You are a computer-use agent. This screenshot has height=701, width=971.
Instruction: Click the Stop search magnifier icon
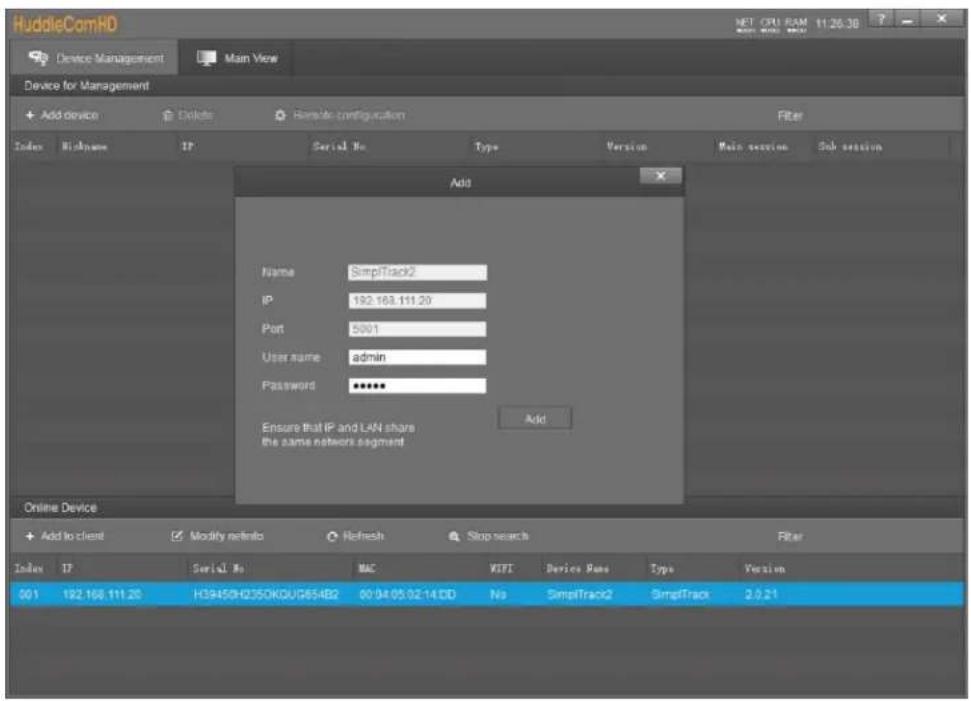pyautogui.click(x=454, y=536)
